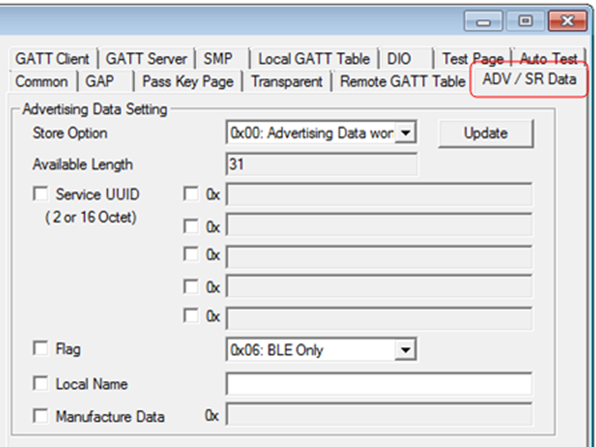Open the Local GATT Table tab

point(314,59)
